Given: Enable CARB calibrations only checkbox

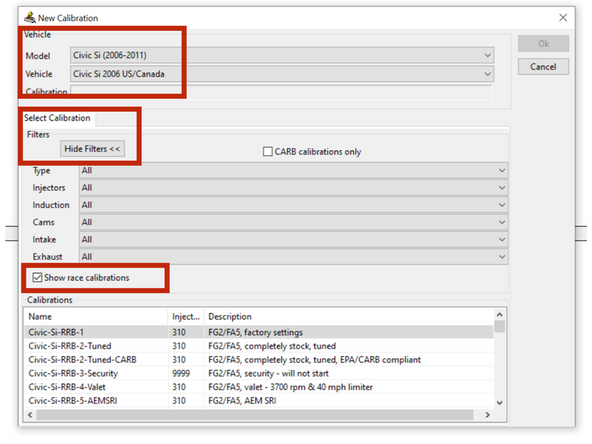Looking at the screenshot, I should pyautogui.click(x=267, y=152).
